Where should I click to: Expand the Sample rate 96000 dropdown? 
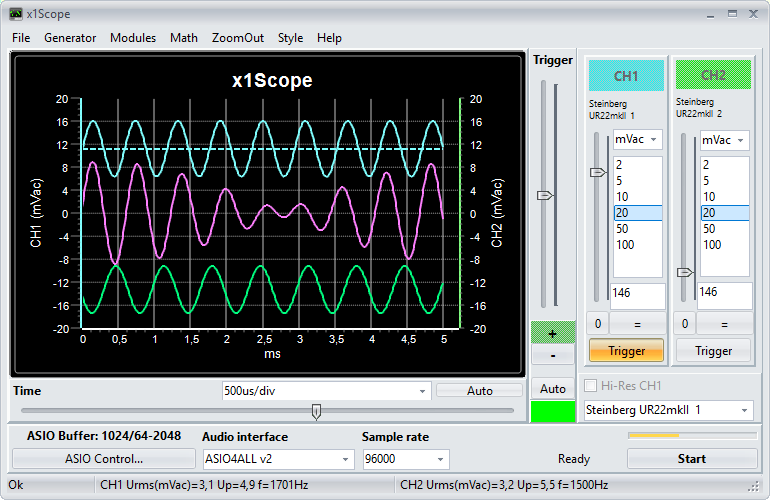pos(405,459)
